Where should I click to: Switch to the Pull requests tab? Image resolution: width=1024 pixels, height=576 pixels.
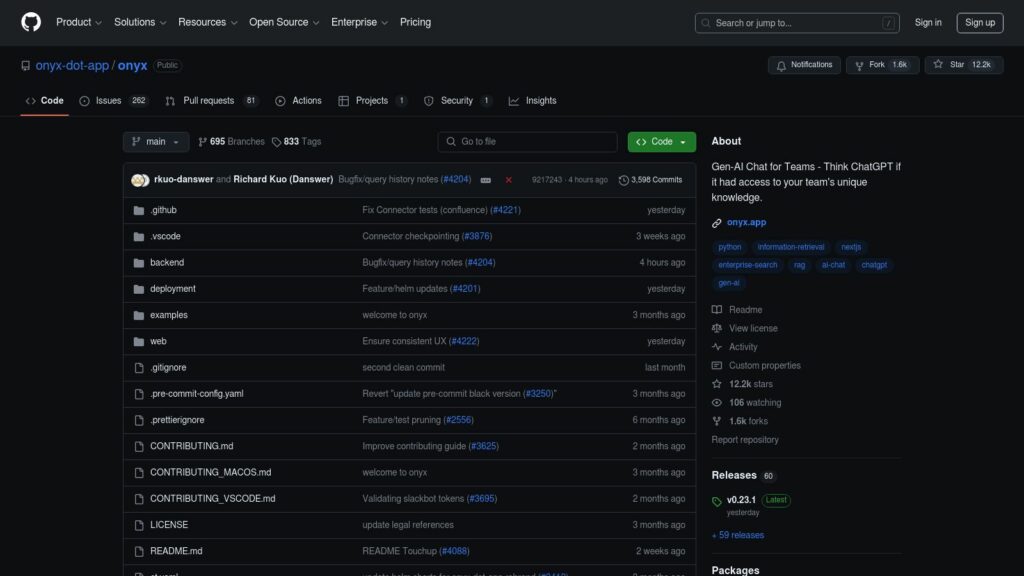pos(211,101)
